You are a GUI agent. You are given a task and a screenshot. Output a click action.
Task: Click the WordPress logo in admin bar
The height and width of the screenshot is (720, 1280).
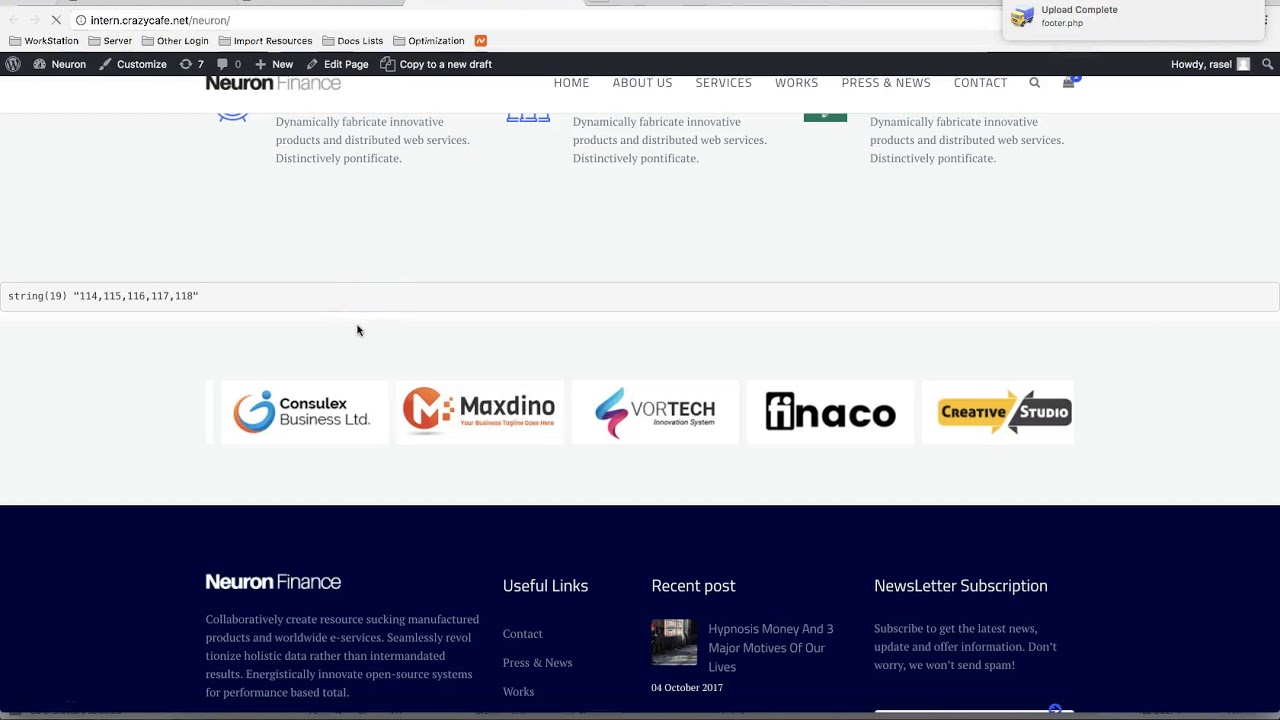pyautogui.click(x=13, y=64)
